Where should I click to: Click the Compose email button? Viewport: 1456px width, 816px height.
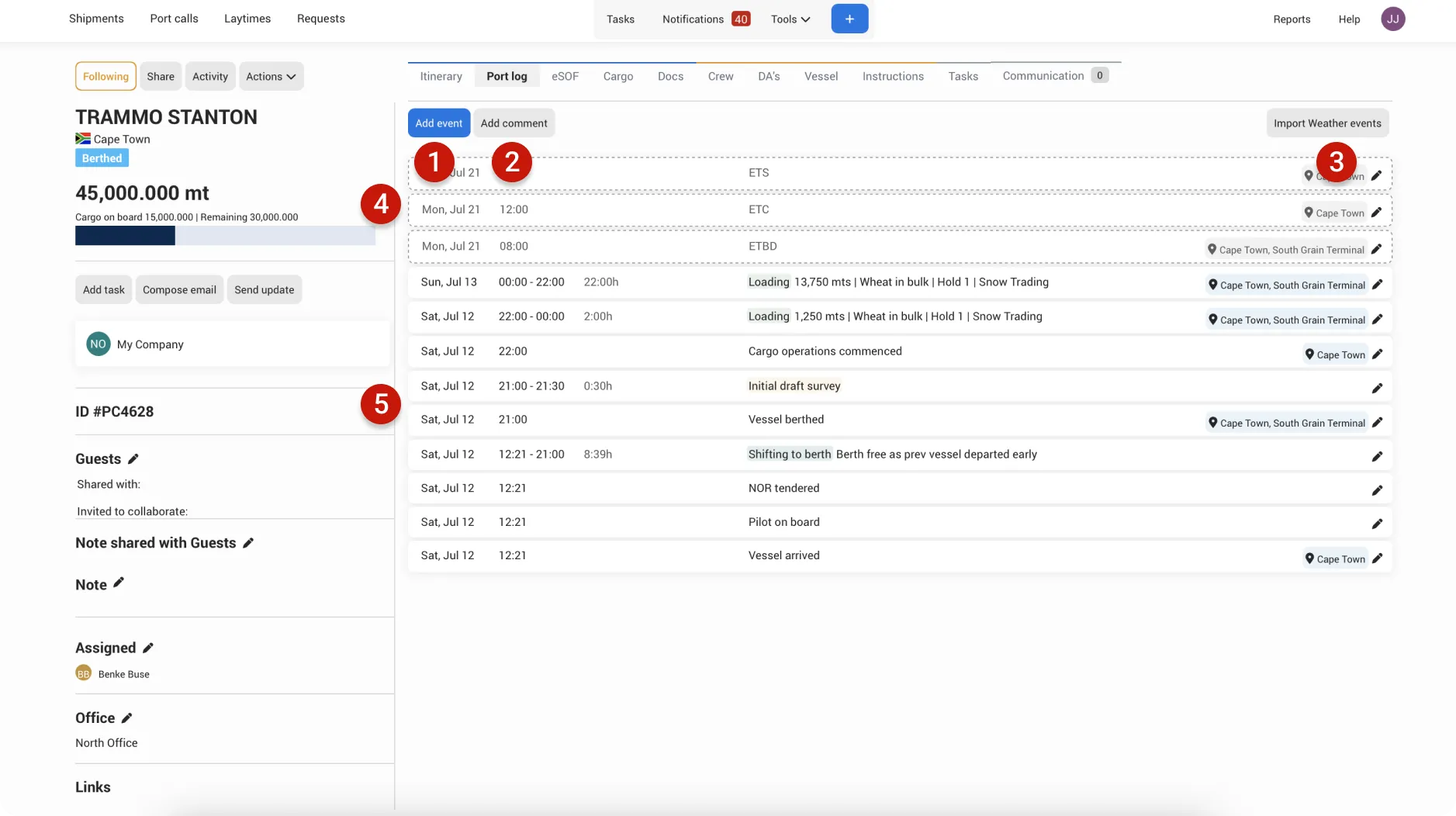tap(179, 289)
